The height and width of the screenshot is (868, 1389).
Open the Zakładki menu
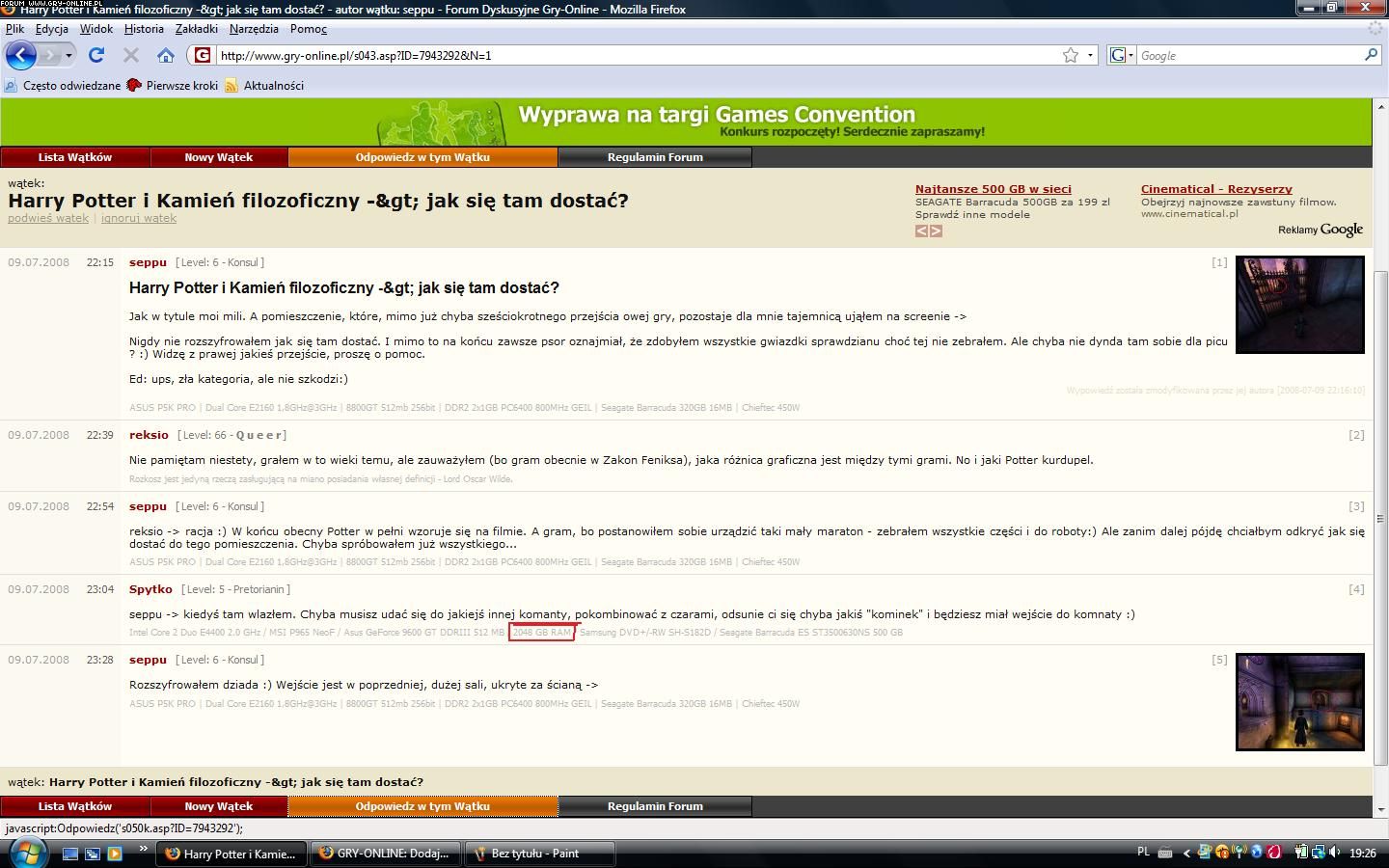click(x=196, y=29)
